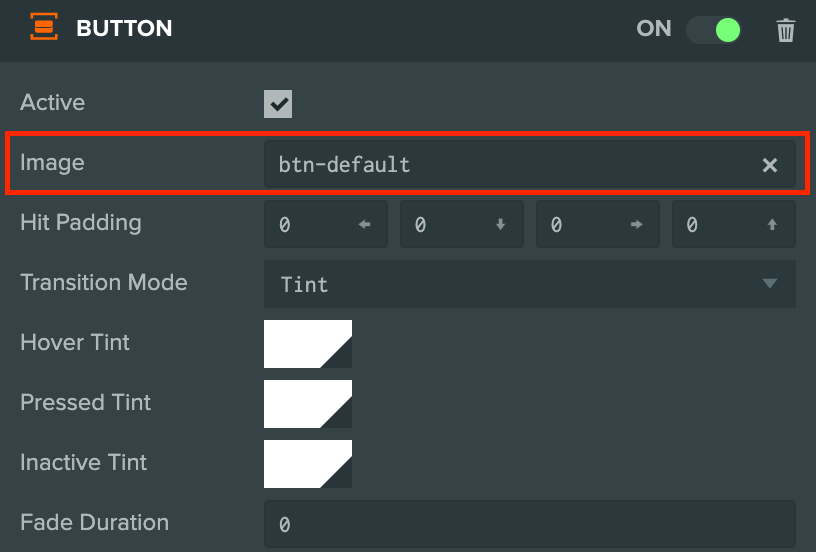Screen dimensions: 816x552
Task: Open the Inactive Tint color swatch
Action: (x=308, y=464)
